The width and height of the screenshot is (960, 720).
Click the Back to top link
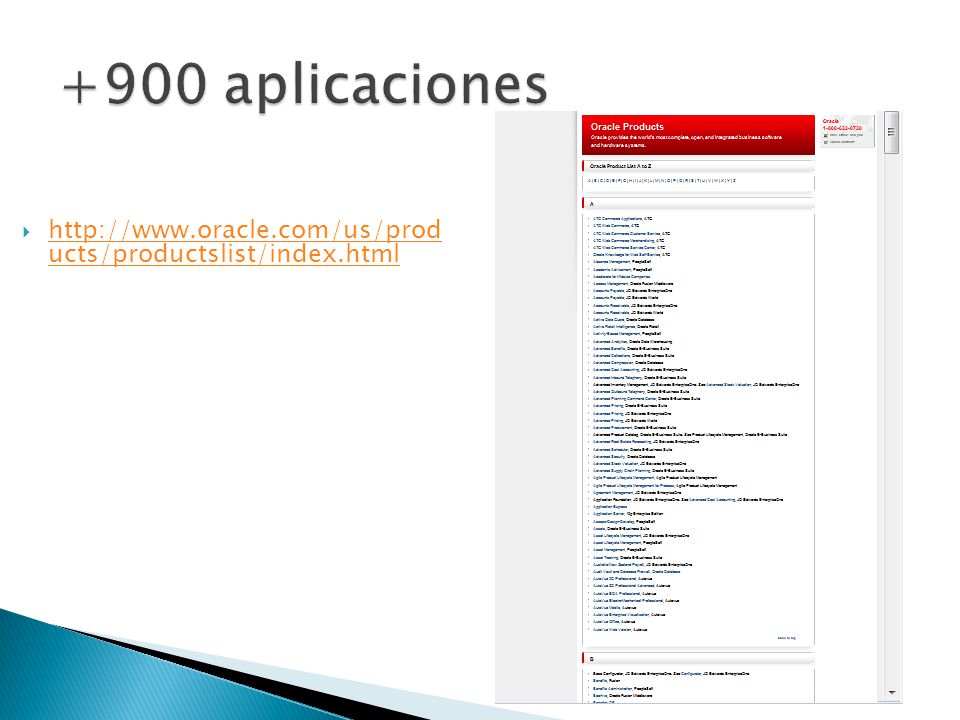click(786, 638)
